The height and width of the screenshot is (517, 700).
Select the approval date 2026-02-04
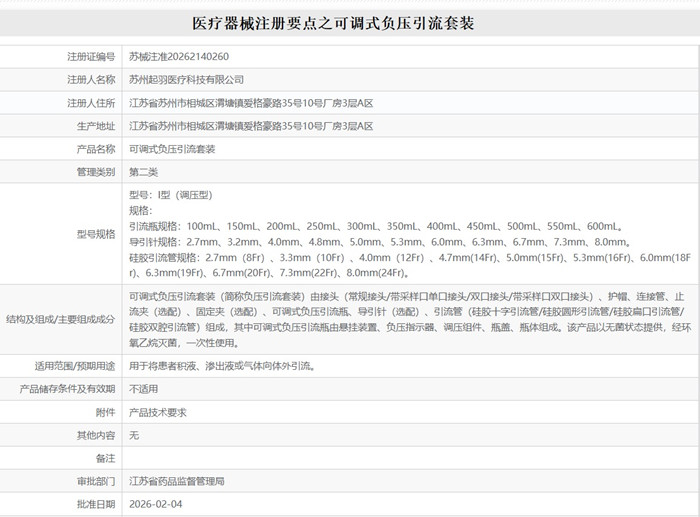(156, 504)
